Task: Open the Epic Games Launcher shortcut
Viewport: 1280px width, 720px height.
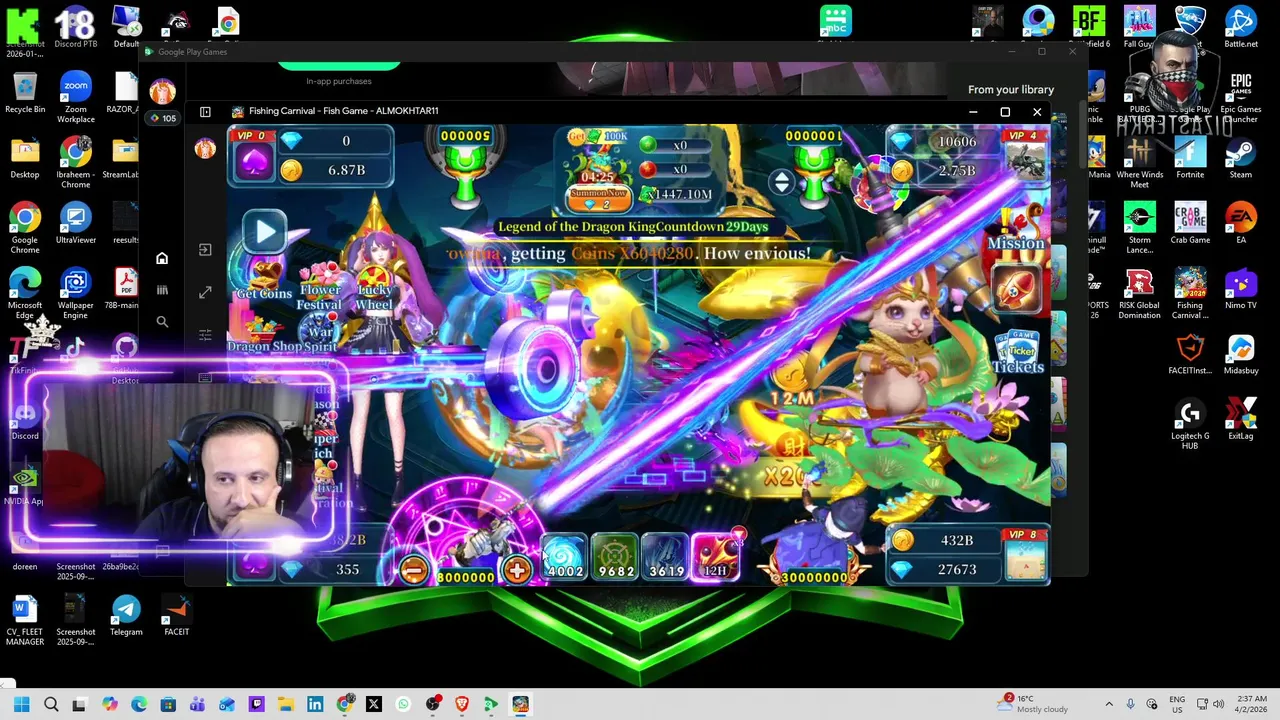Action: pyautogui.click(x=1240, y=97)
